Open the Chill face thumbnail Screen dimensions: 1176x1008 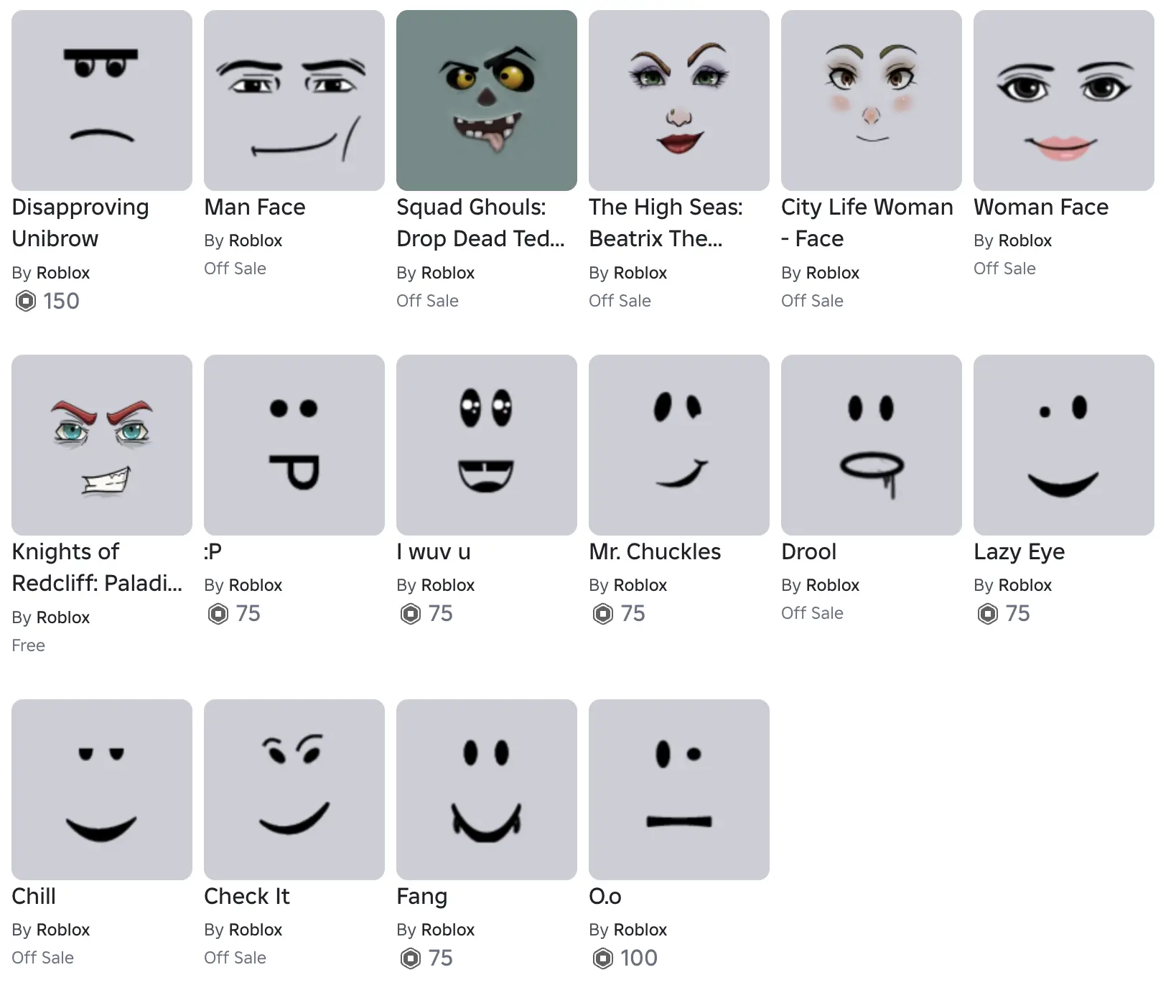click(102, 790)
